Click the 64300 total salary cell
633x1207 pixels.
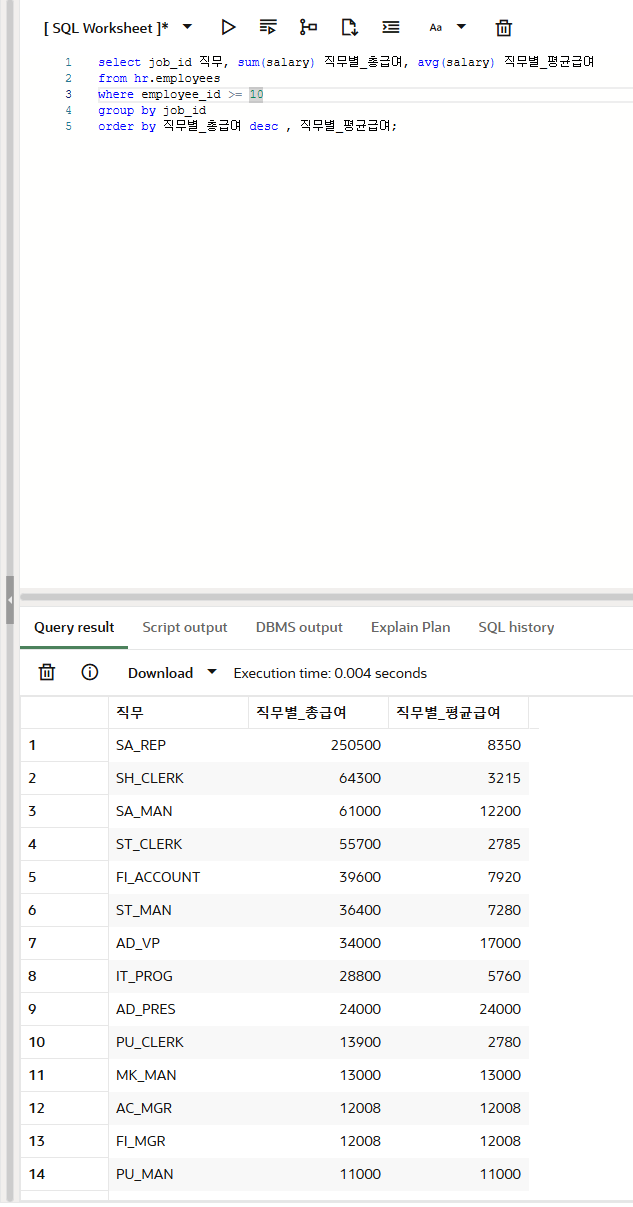318,778
